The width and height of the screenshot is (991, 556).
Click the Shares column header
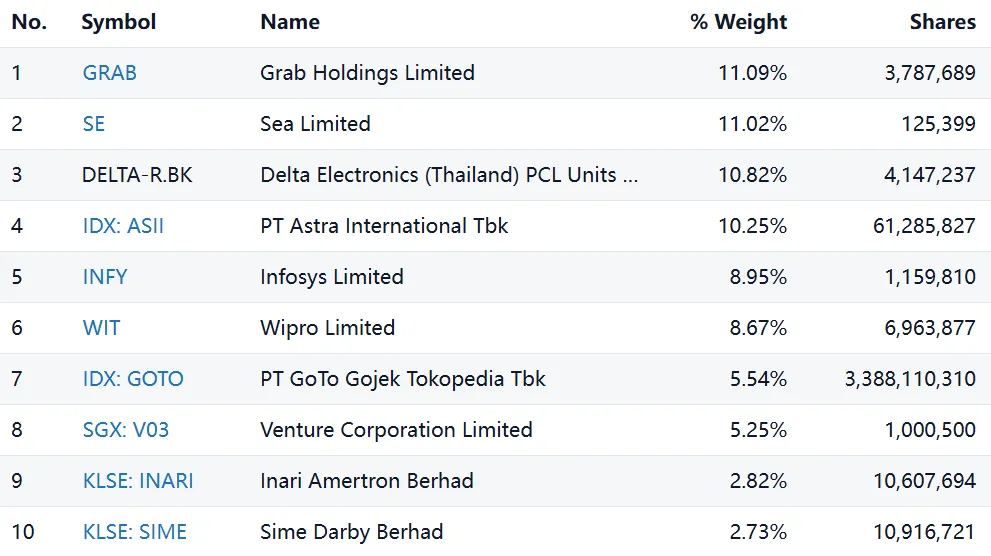tap(942, 22)
